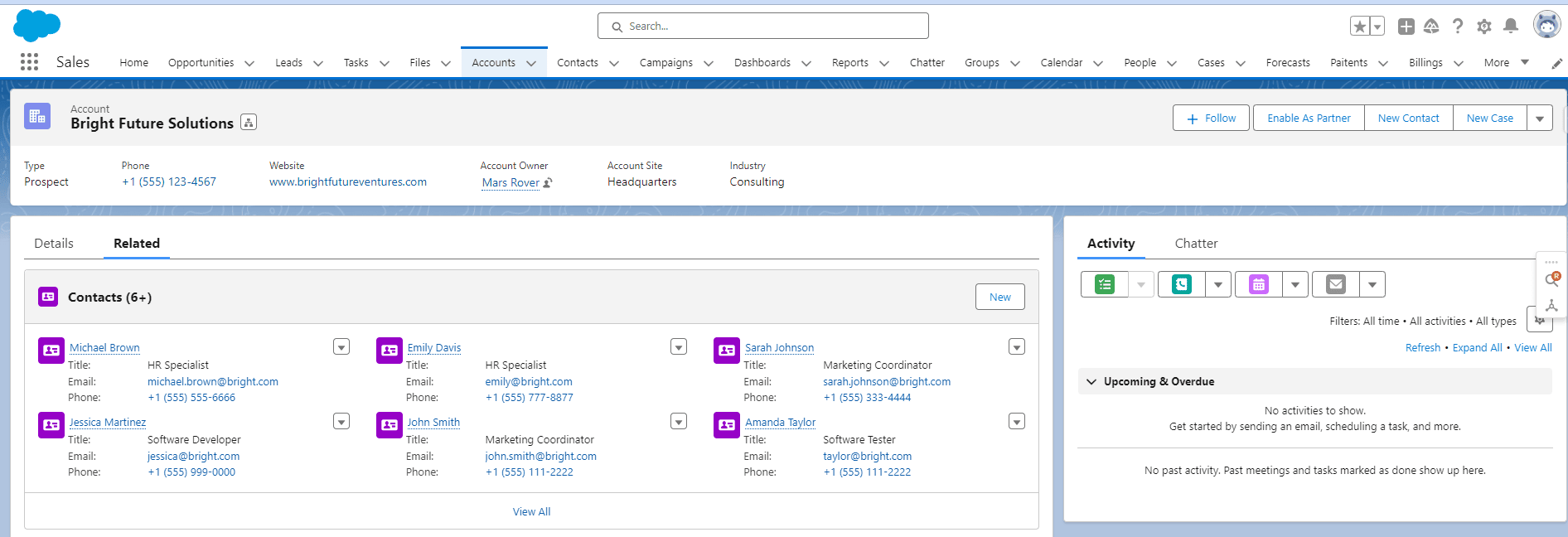Open the Mars Rover owner link

[x=511, y=182]
